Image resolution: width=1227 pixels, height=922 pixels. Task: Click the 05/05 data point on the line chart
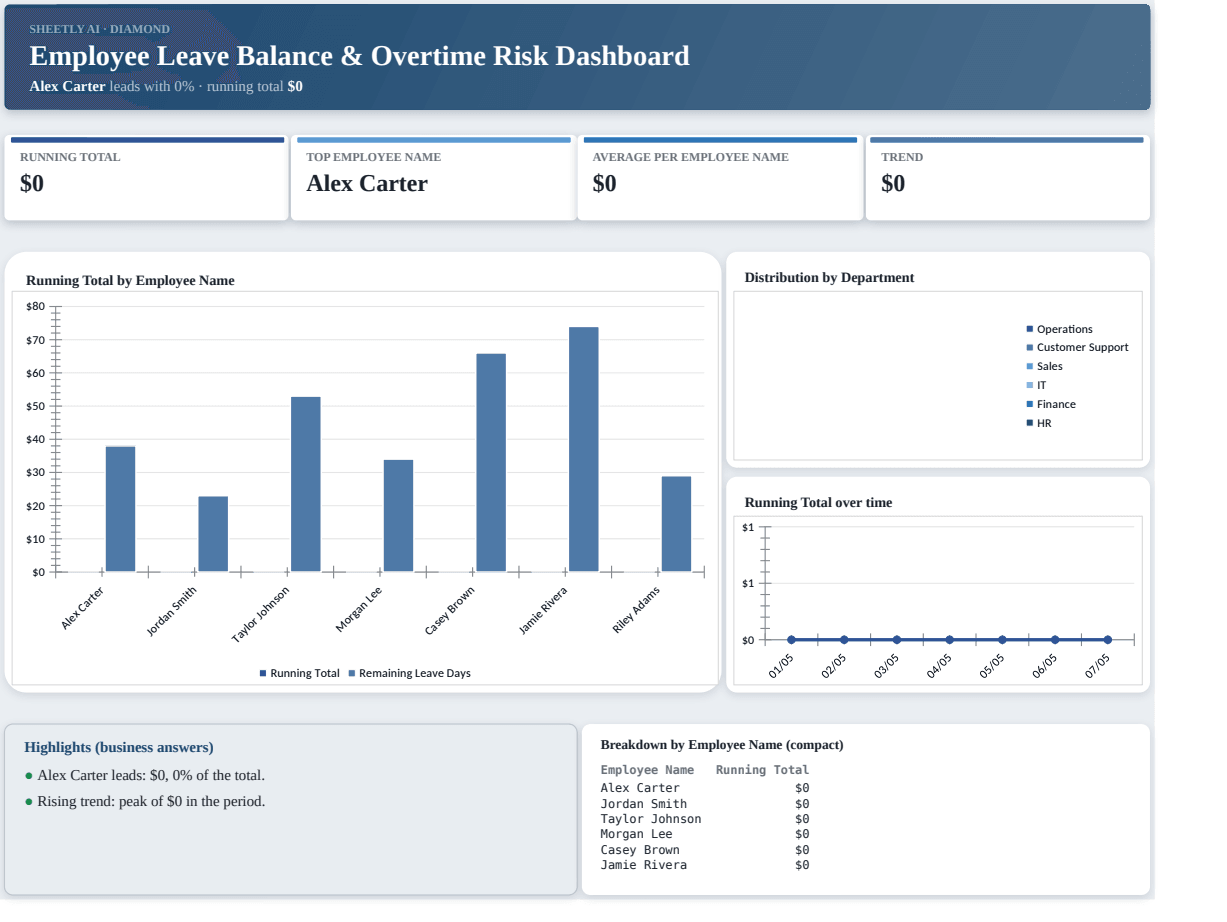click(1002, 640)
